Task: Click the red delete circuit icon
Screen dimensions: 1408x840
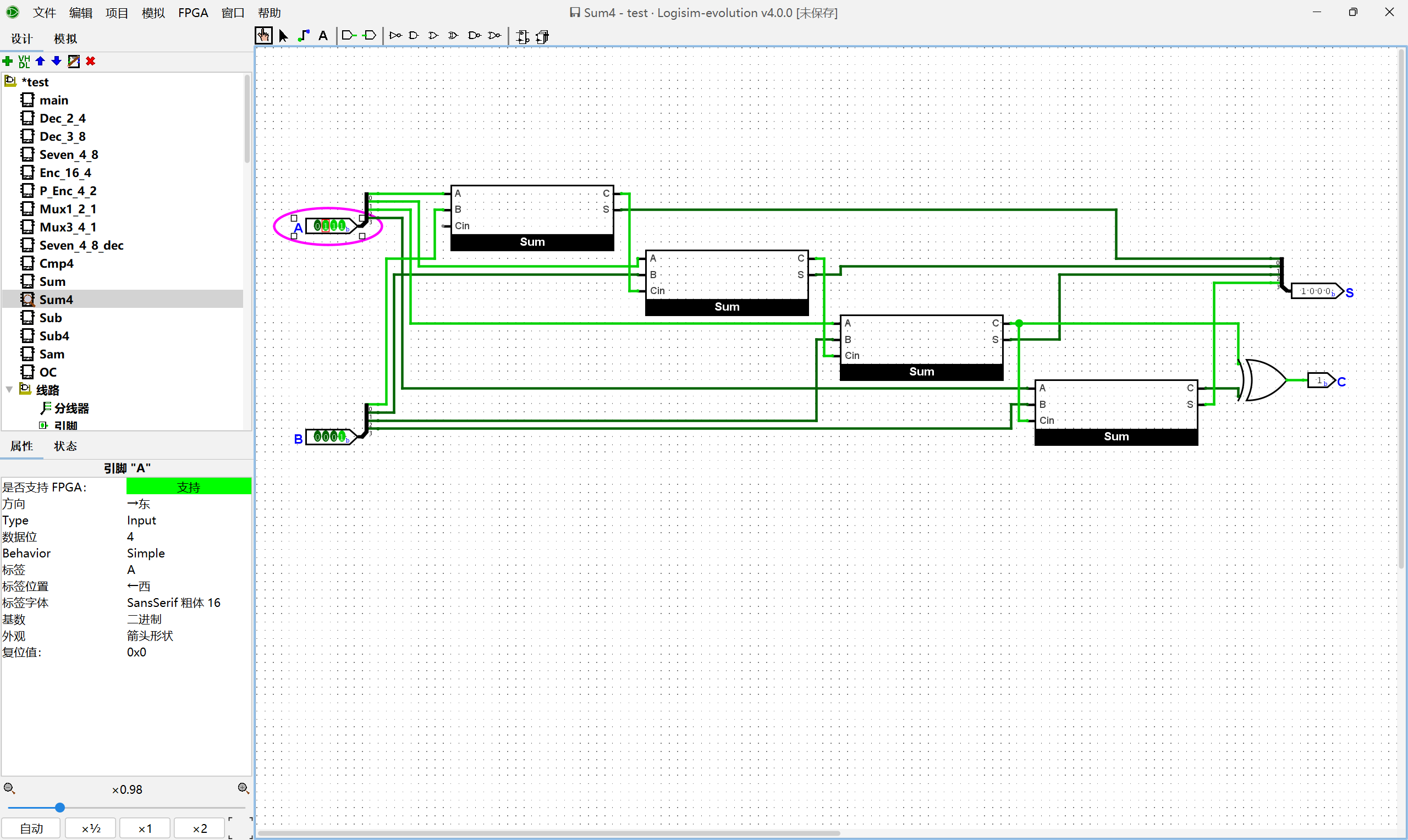Action: pos(91,61)
